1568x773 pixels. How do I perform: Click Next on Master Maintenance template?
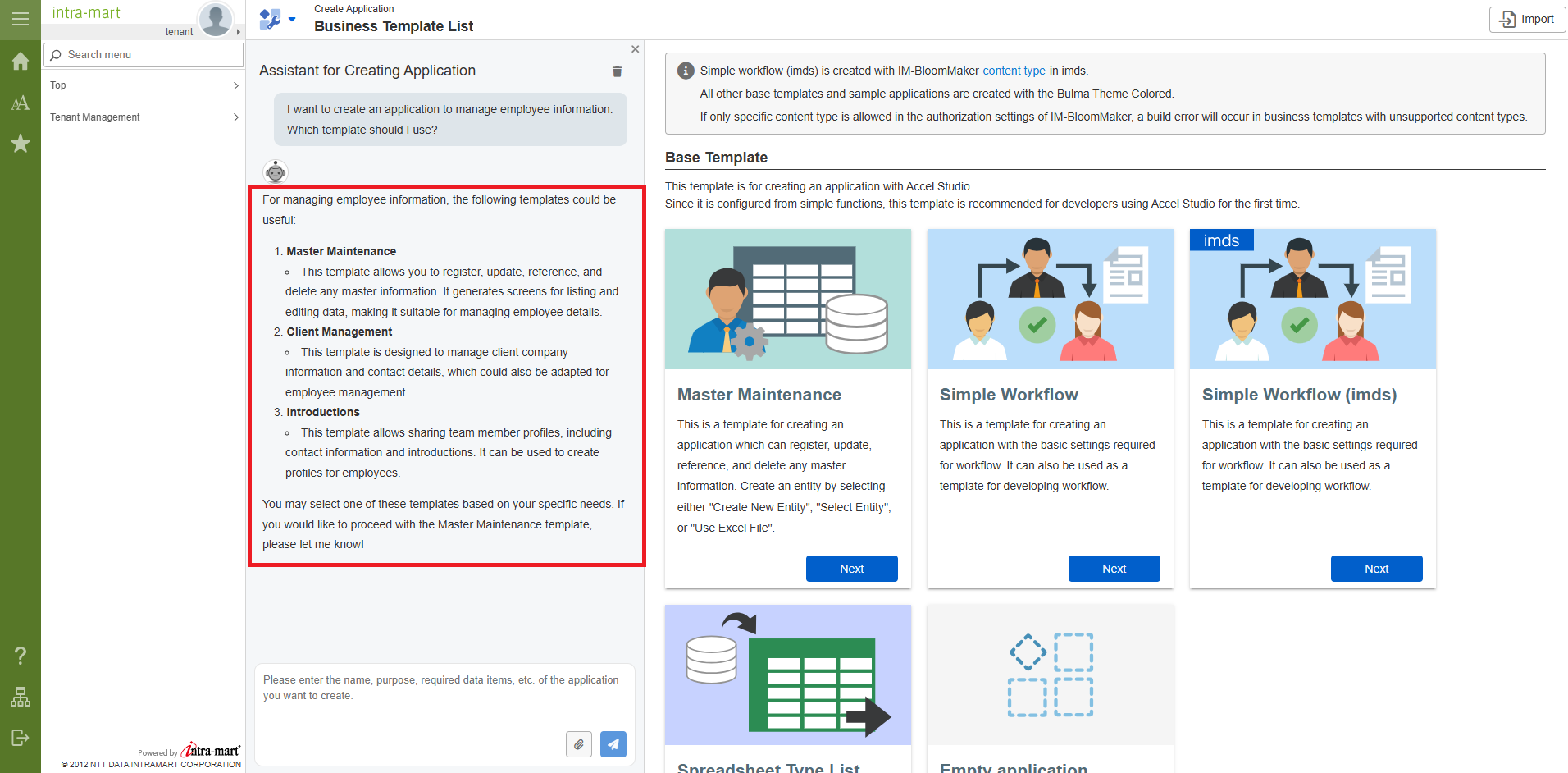pos(851,569)
